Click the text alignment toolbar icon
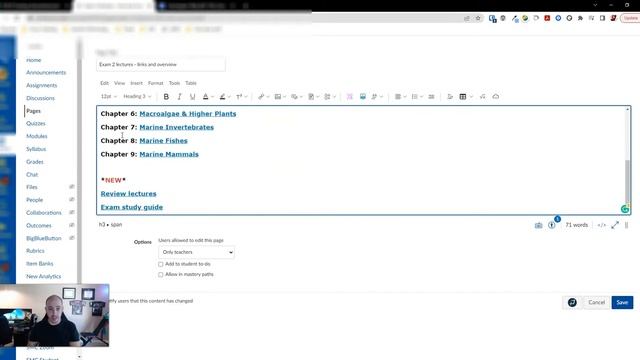 (x=398, y=97)
